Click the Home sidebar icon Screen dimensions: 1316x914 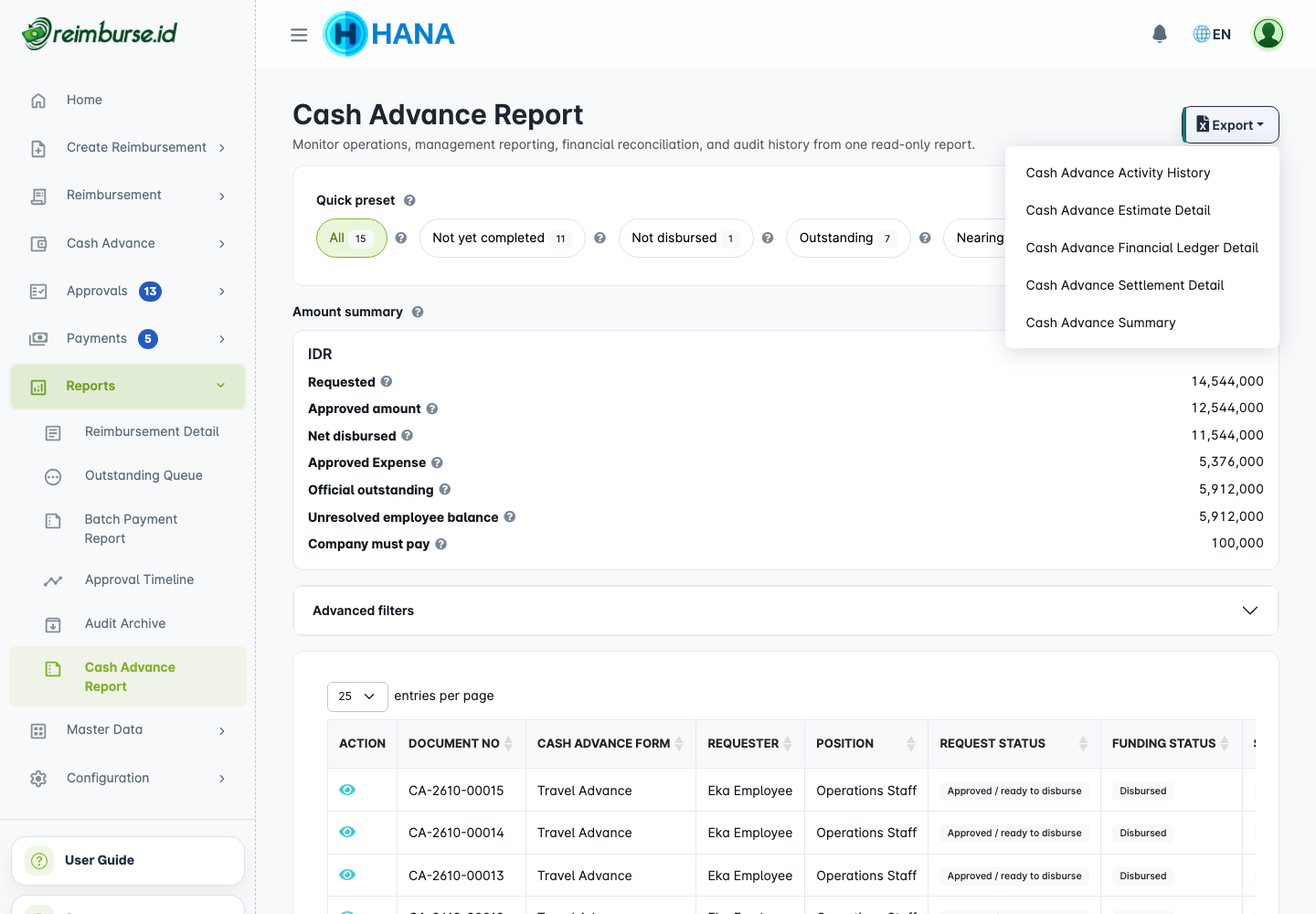tap(38, 101)
